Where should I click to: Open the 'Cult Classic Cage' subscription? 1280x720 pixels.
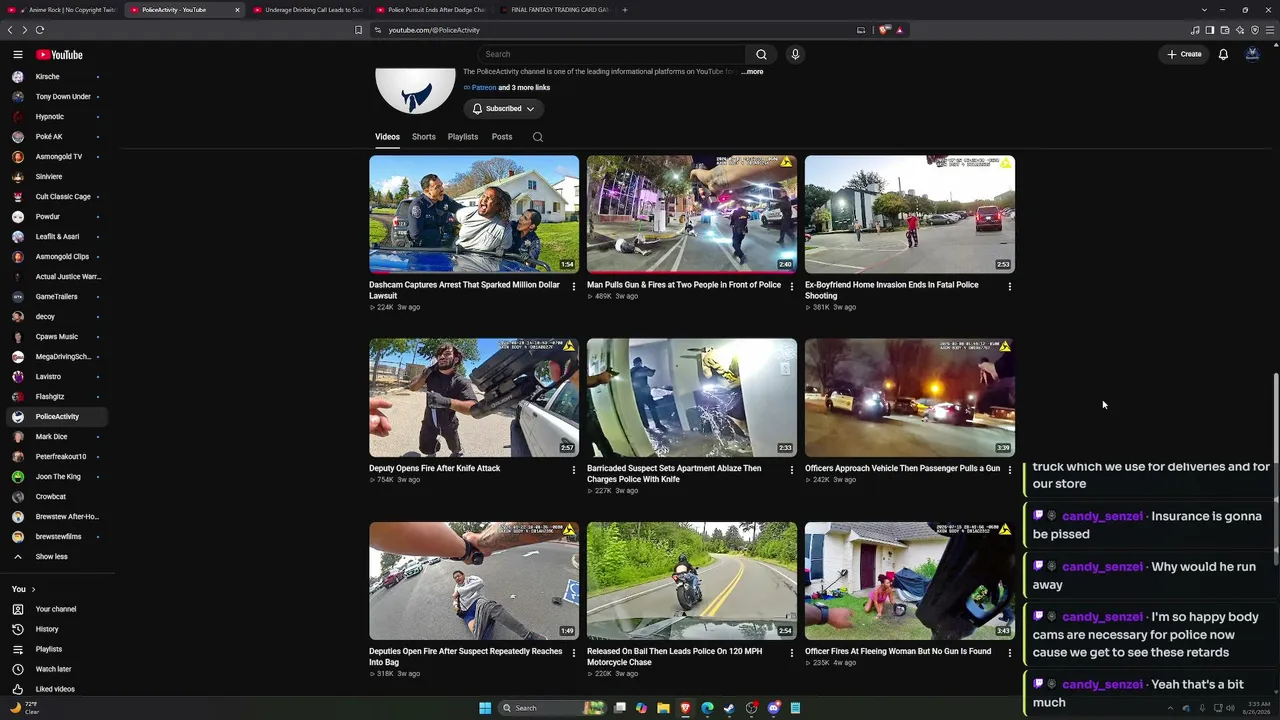[x=63, y=197]
